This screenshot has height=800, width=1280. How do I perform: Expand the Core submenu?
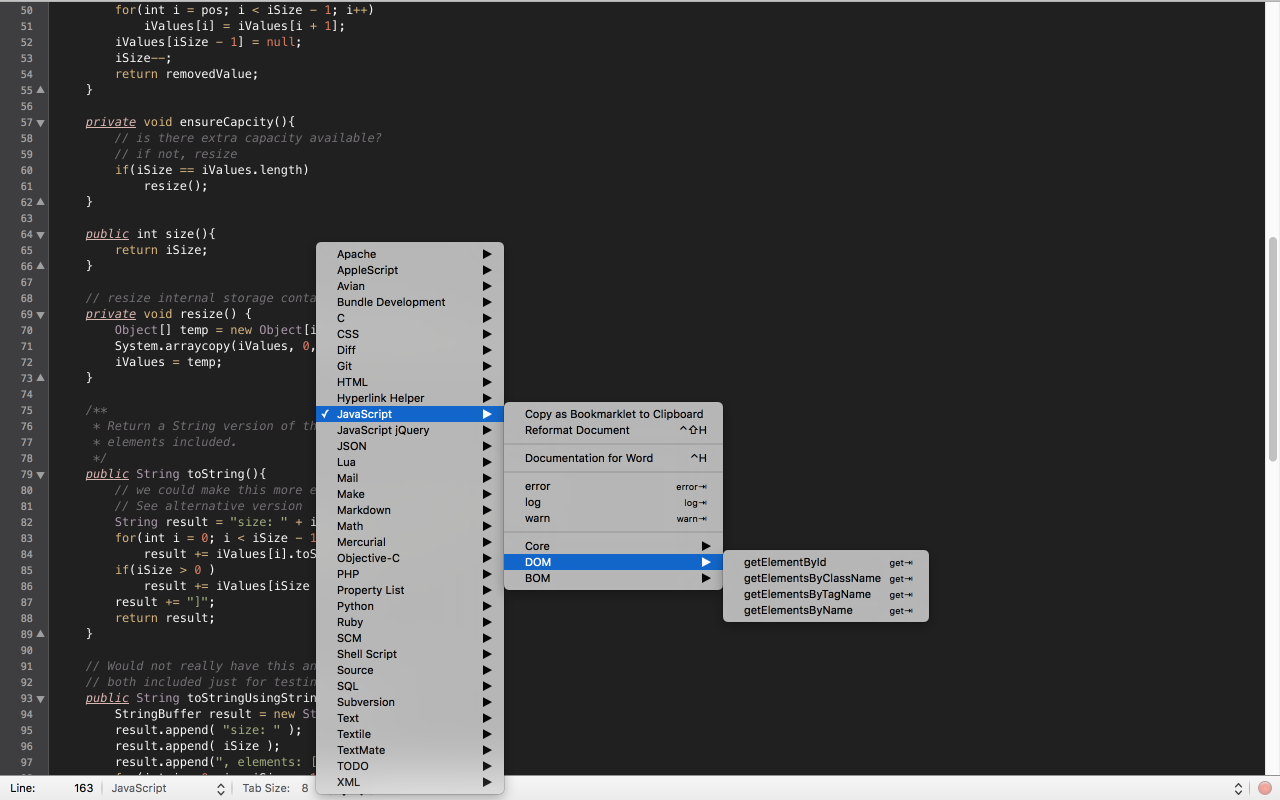613,546
